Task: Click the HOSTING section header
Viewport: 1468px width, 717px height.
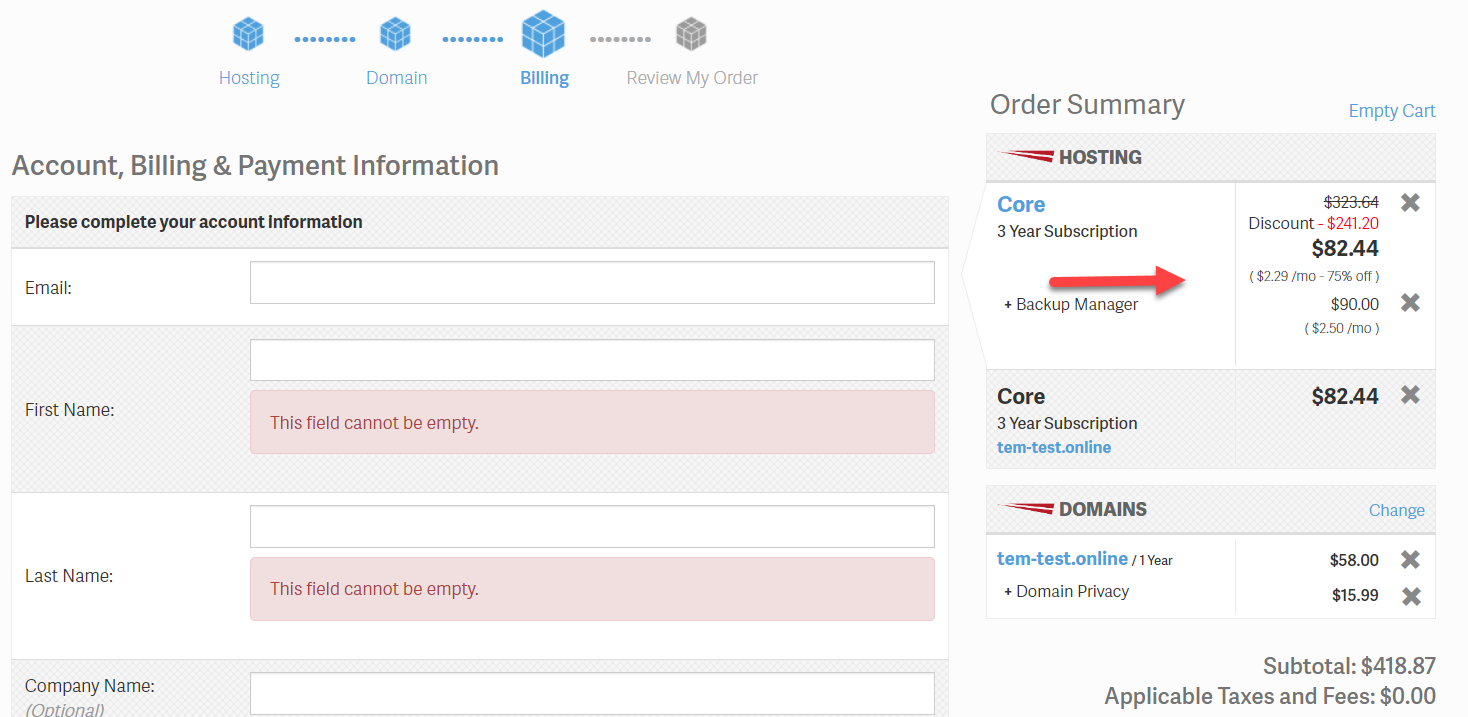Action: click(x=1211, y=157)
